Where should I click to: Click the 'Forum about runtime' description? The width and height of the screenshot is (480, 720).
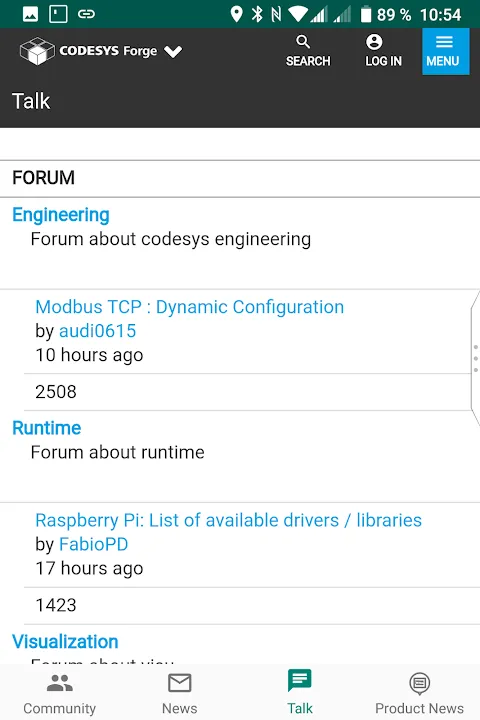coord(118,452)
